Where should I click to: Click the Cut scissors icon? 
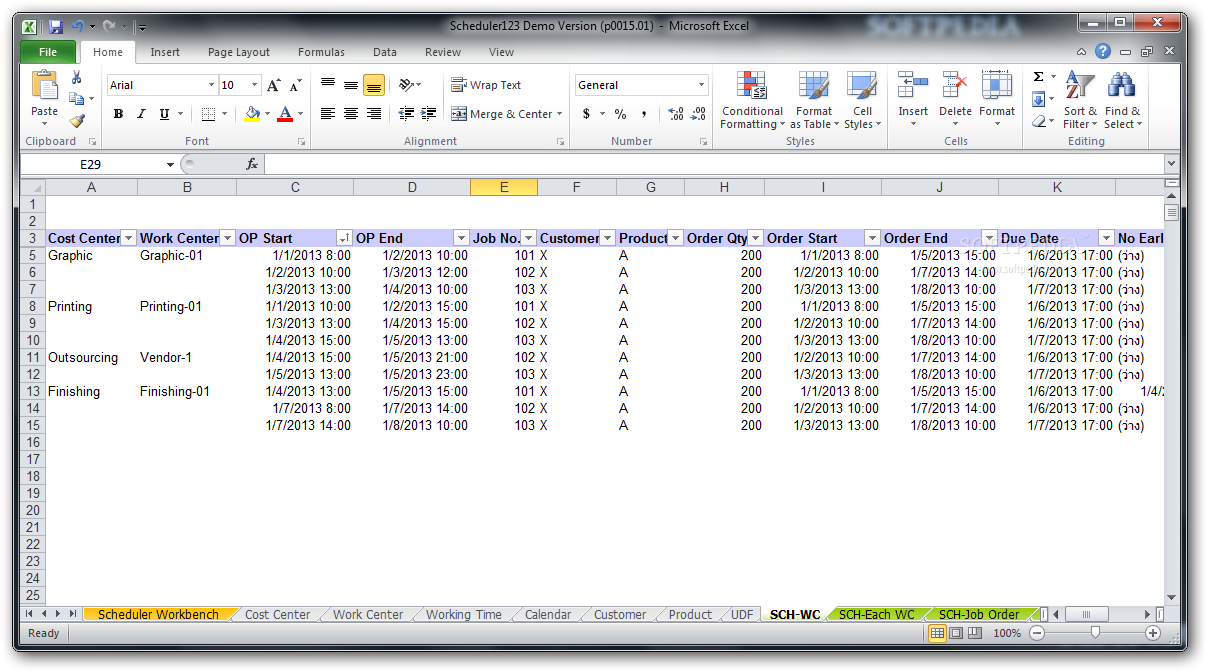pyautogui.click(x=77, y=78)
